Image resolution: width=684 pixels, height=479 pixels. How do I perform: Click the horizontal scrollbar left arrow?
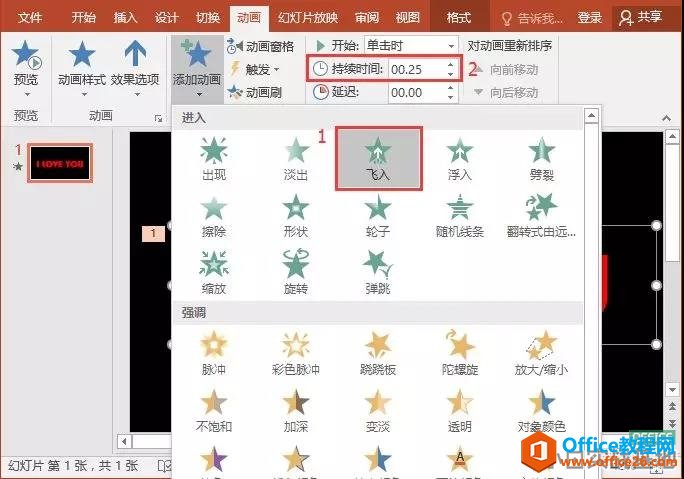click(124, 441)
